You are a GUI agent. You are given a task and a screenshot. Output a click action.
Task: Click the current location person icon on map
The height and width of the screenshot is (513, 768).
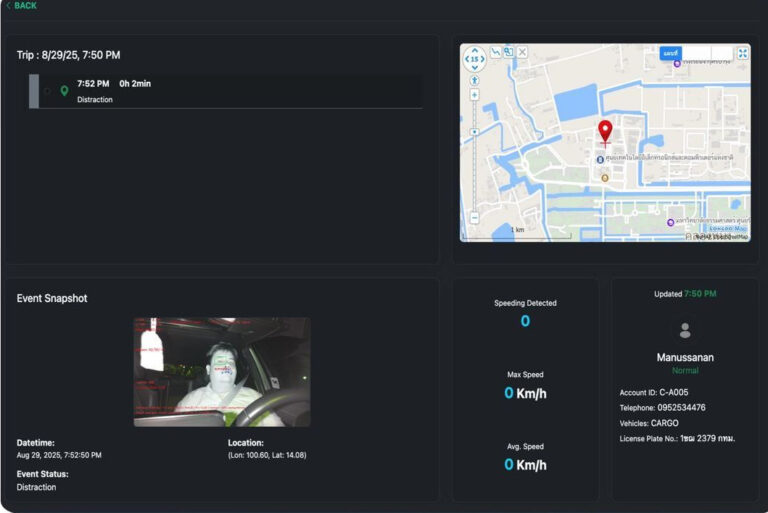point(474,79)
